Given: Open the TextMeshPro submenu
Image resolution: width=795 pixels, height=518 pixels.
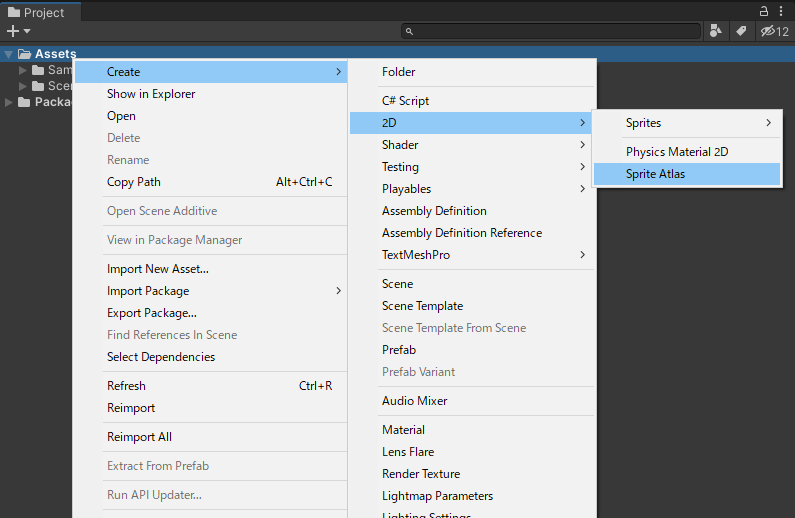Looking at the screenshot, I should [416, 255].
